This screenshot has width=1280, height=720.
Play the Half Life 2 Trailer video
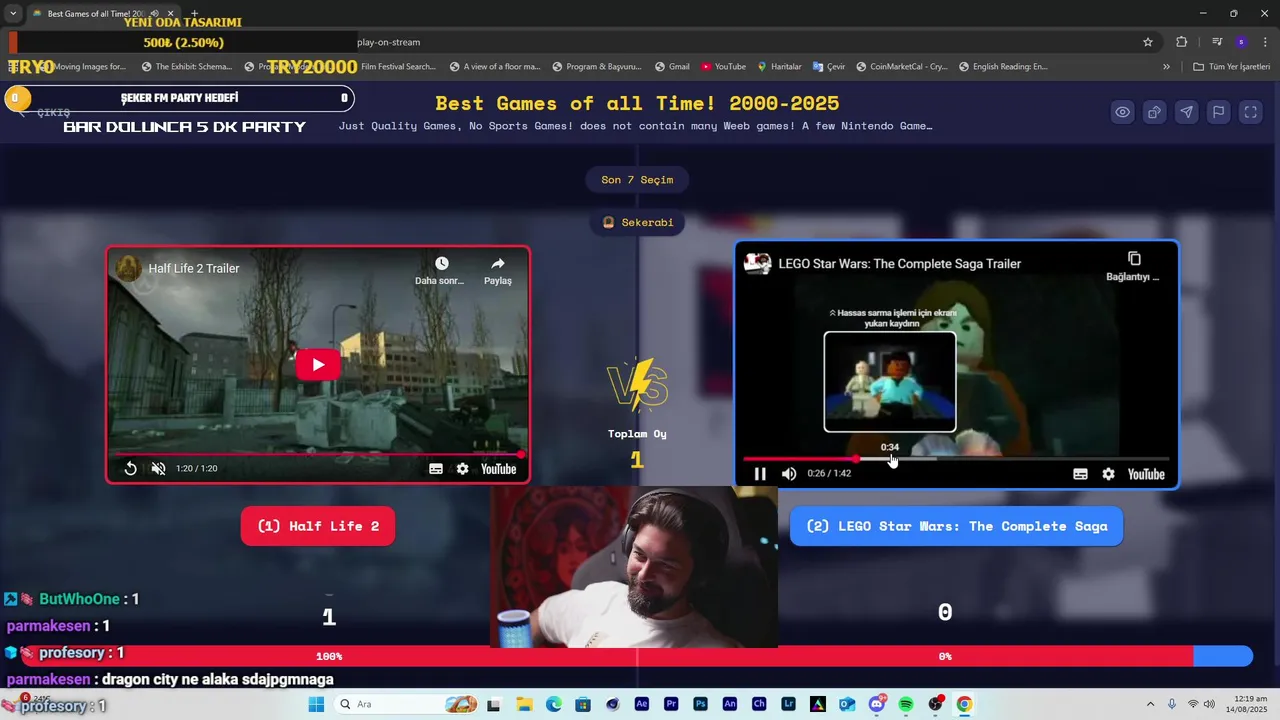[318, 364]
